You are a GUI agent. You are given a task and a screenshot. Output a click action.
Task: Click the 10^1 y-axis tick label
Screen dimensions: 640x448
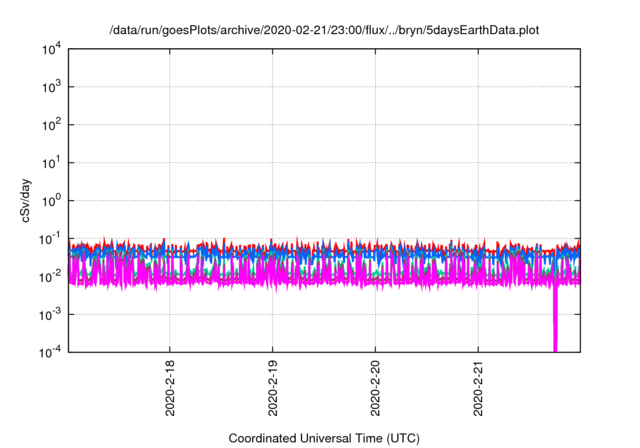[x=51, y=163]
